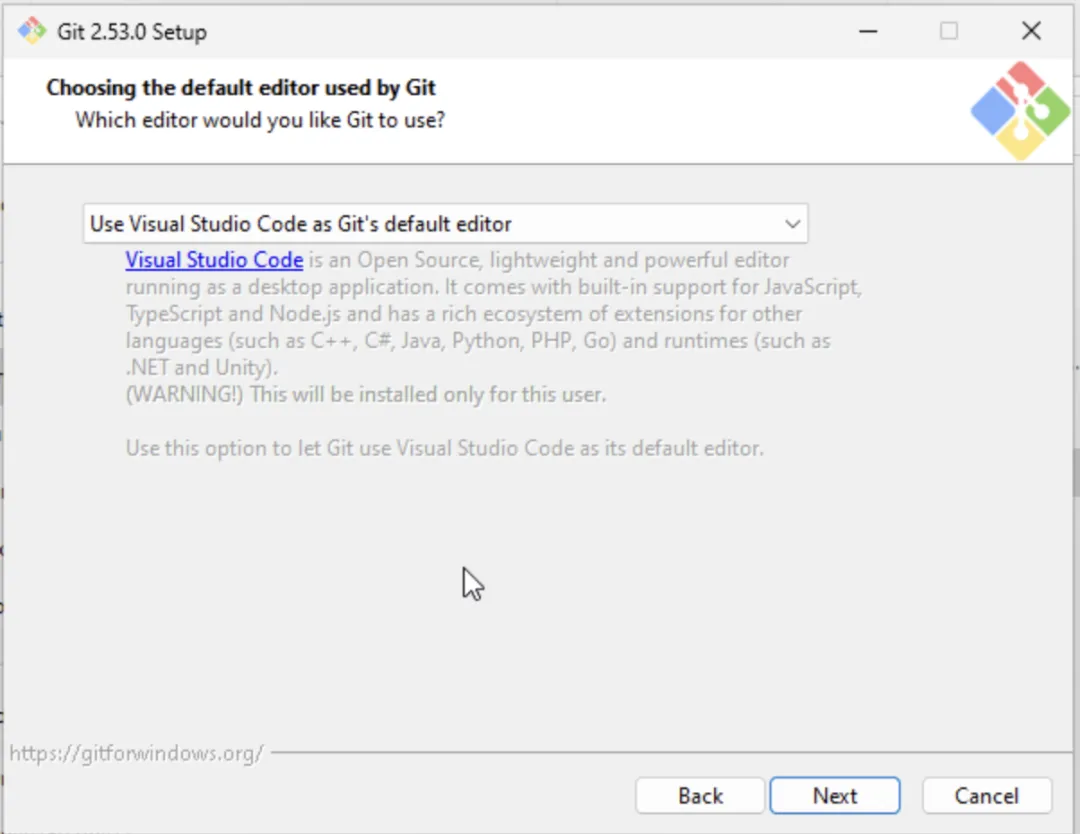Open the Visual Studio Code hyperlink

coord(214,260)
